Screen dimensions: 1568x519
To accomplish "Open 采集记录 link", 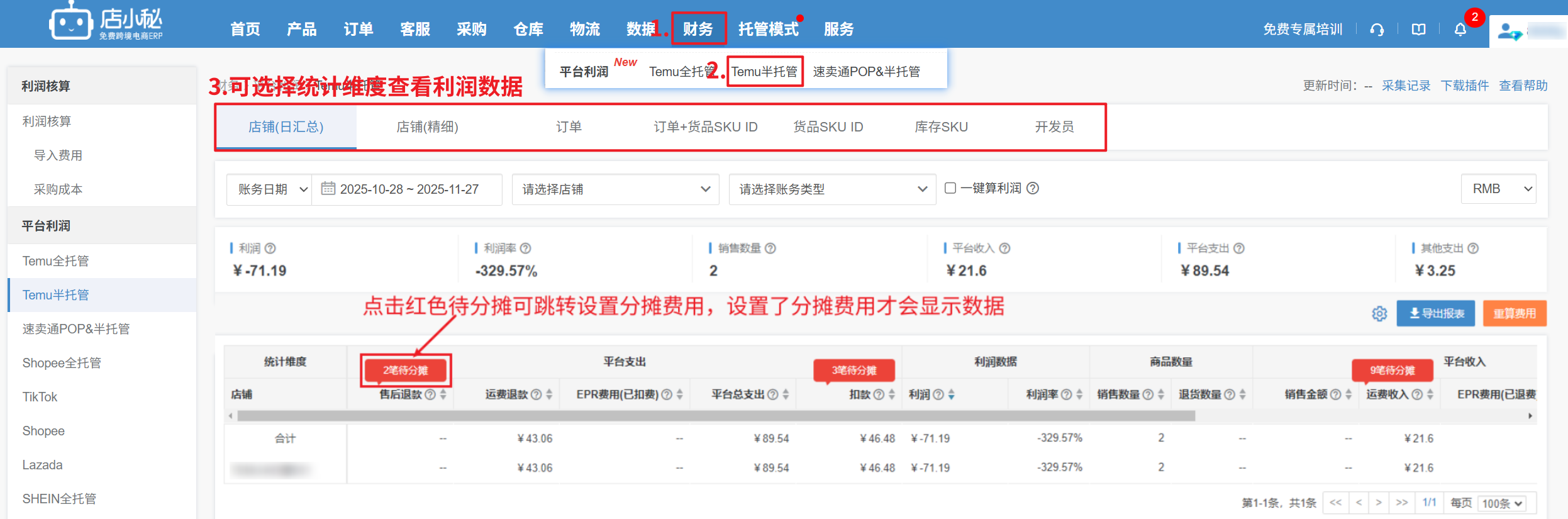I will (x=1406, y=86).
